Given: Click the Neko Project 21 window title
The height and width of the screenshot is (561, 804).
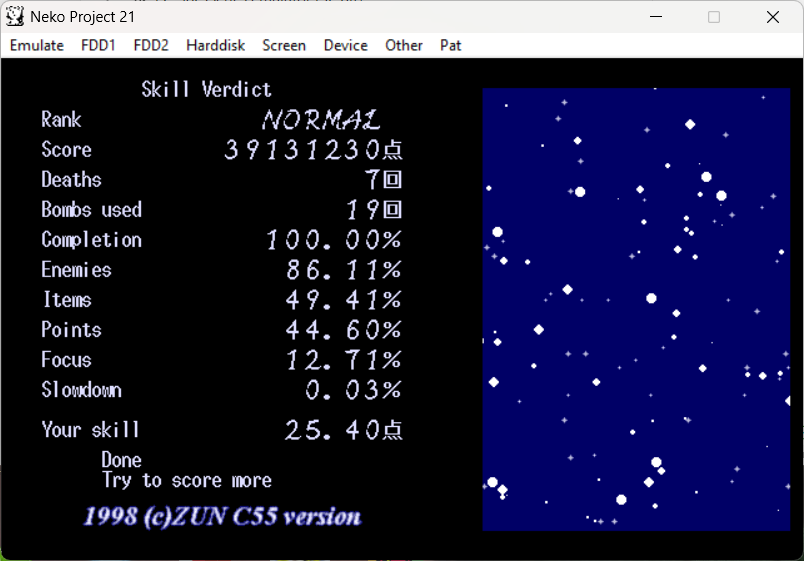Looking at the screenshot, I should [82, 17].
